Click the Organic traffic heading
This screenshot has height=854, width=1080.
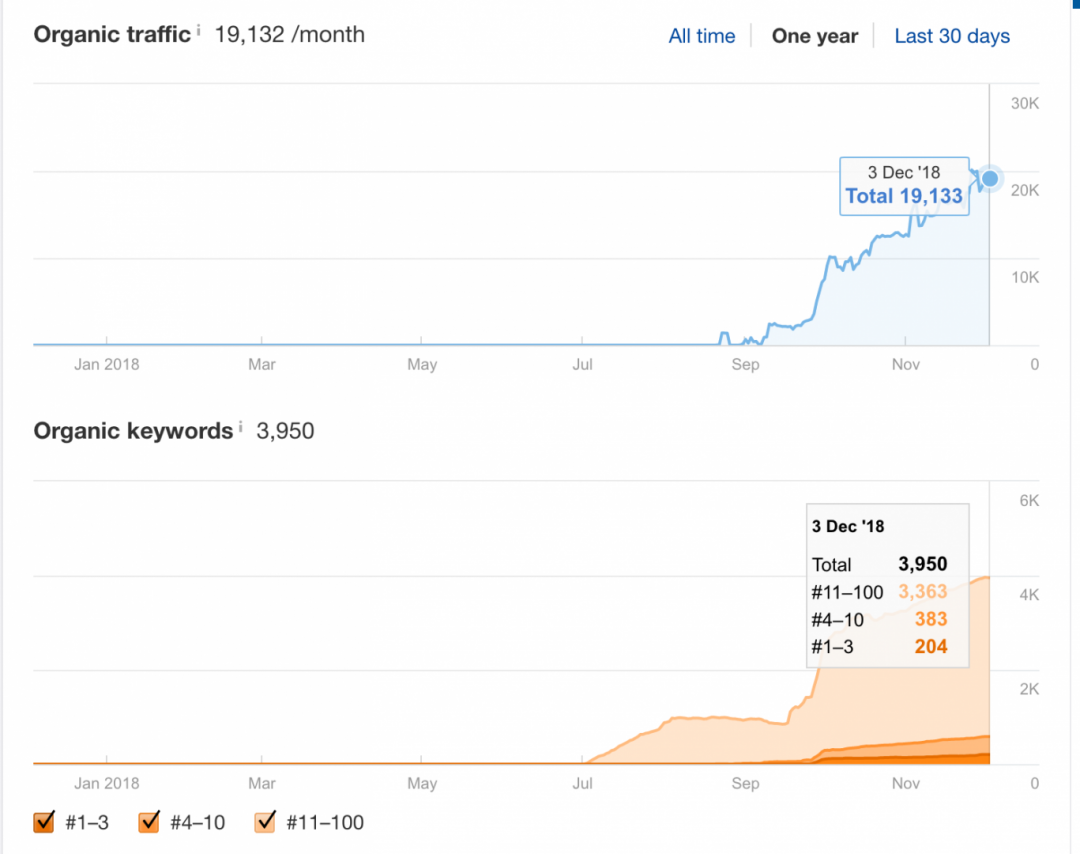[x=112, y=34]
